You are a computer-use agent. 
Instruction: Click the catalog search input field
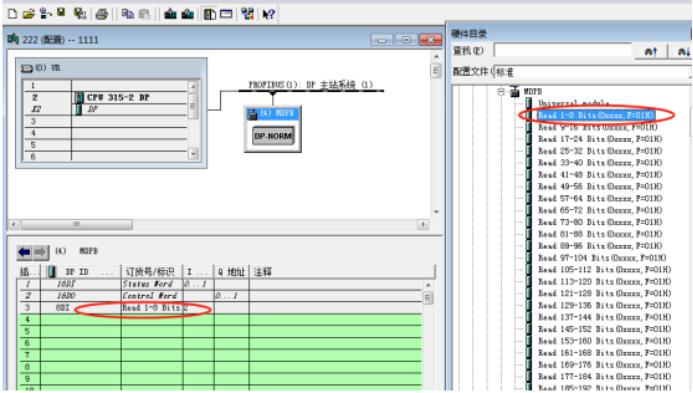[563, 51]
